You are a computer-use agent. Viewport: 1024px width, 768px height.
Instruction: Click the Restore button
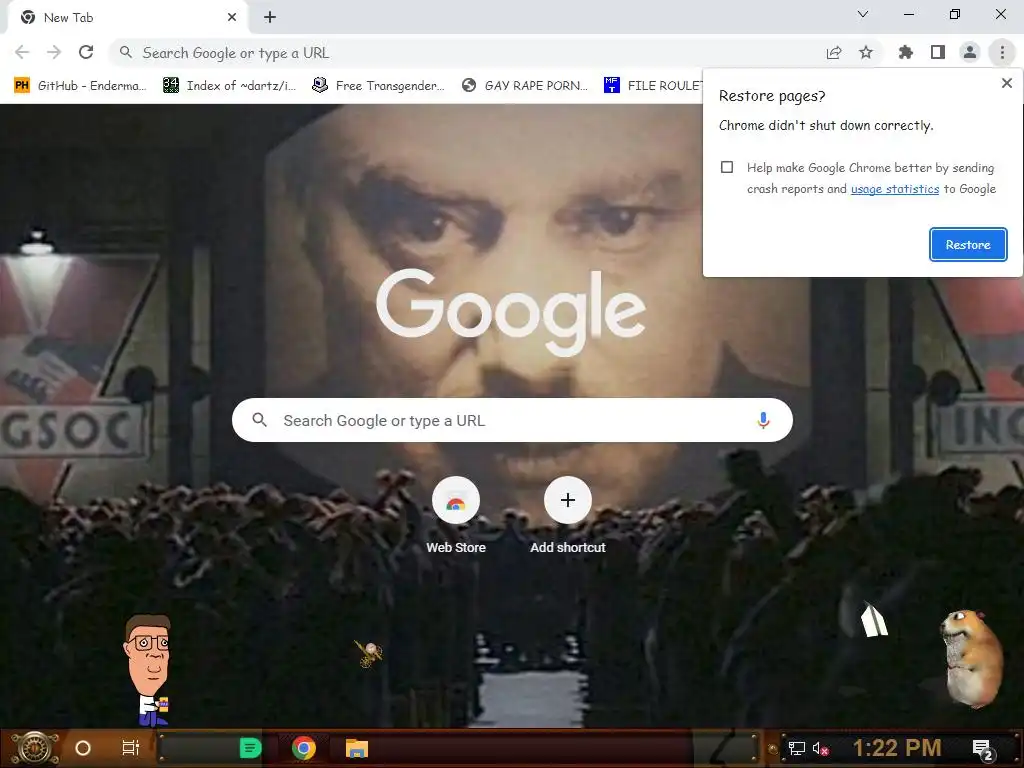coord(968,245)
